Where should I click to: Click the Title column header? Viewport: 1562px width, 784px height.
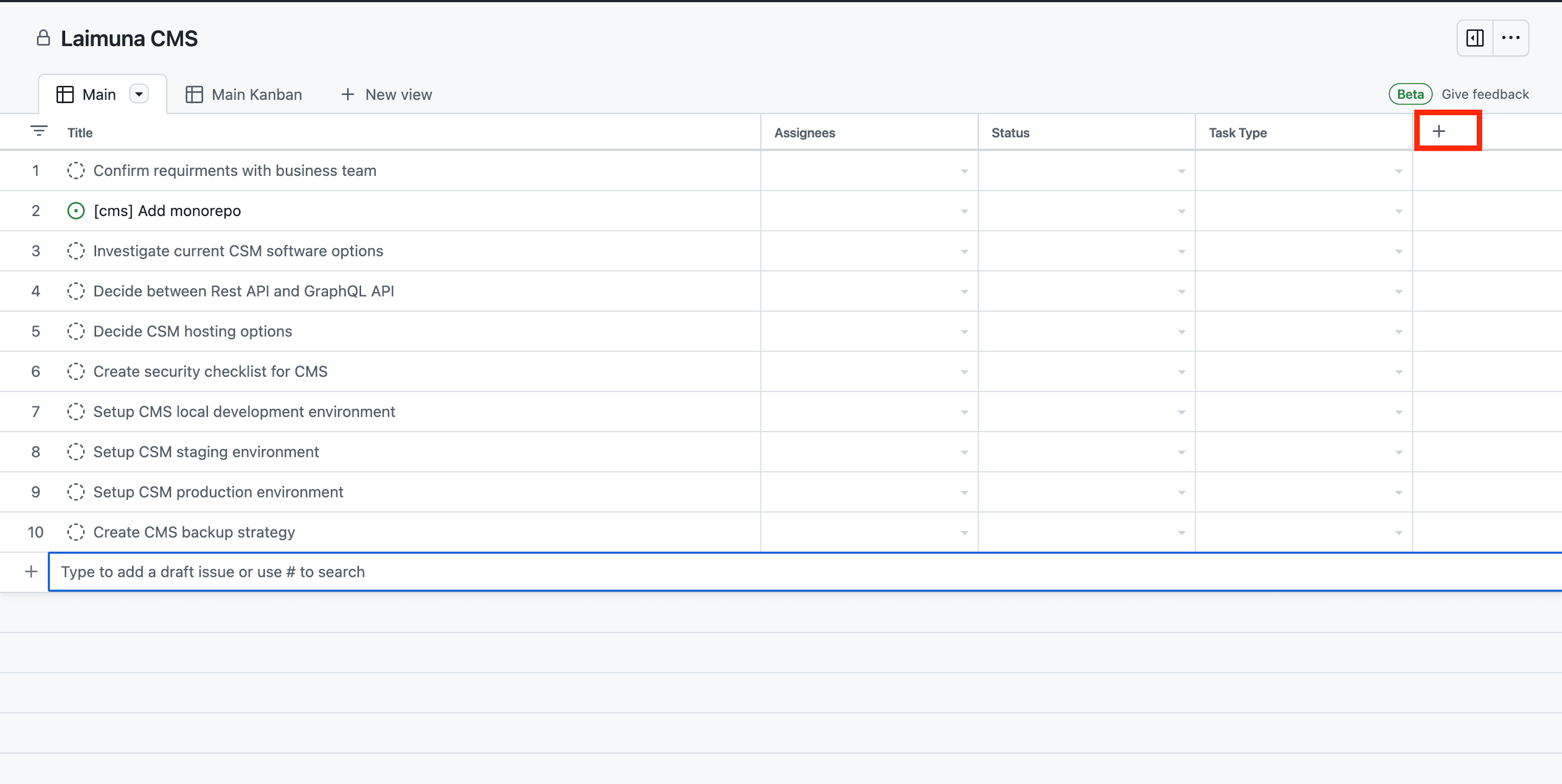click(x=80, y=133)
